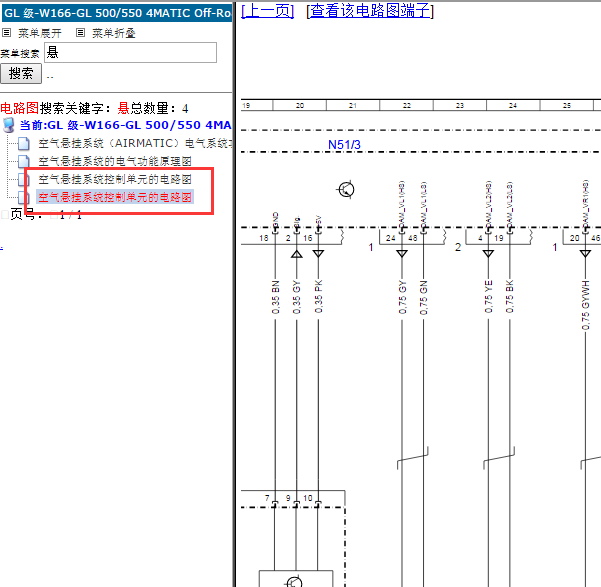The width and height of the screenshot is (601, 587).
Task: Select the 当前:GL 级-W166-GL 500/550 root node
Action: pos(125,125)
